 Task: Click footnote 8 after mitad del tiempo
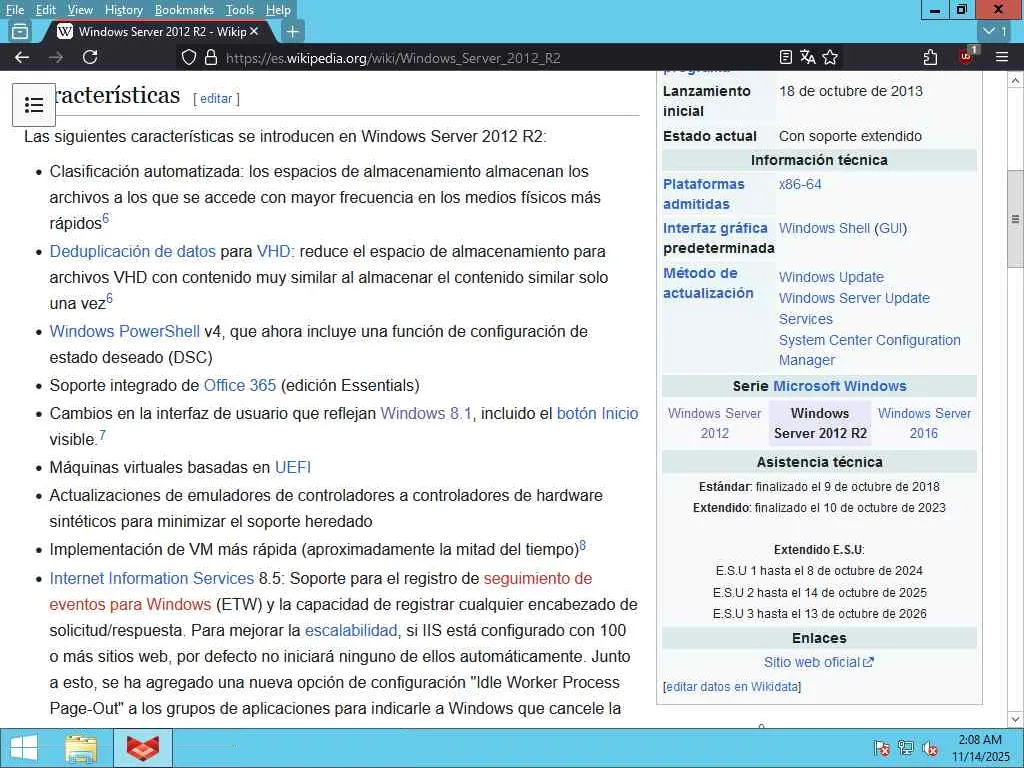click(583, 545)
